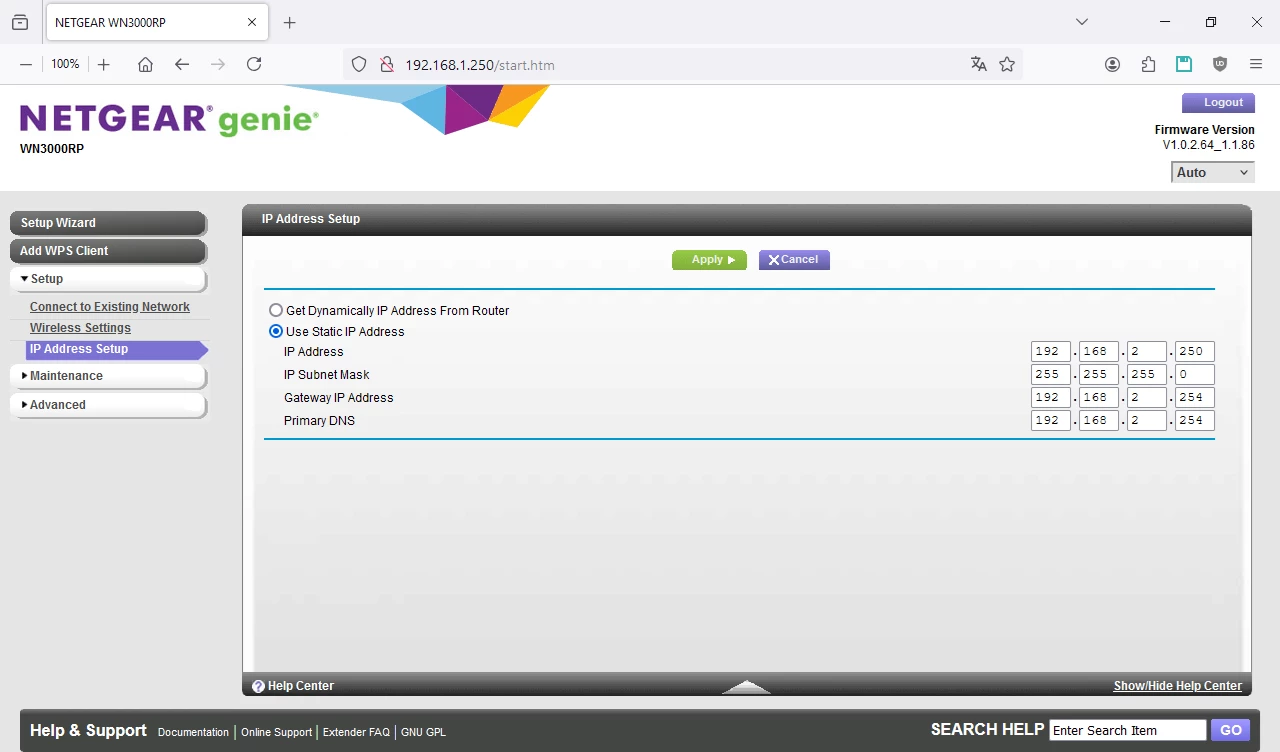Click the zoom in plus icon
This screenshot has width=1280, height=752.
(104, 64)
